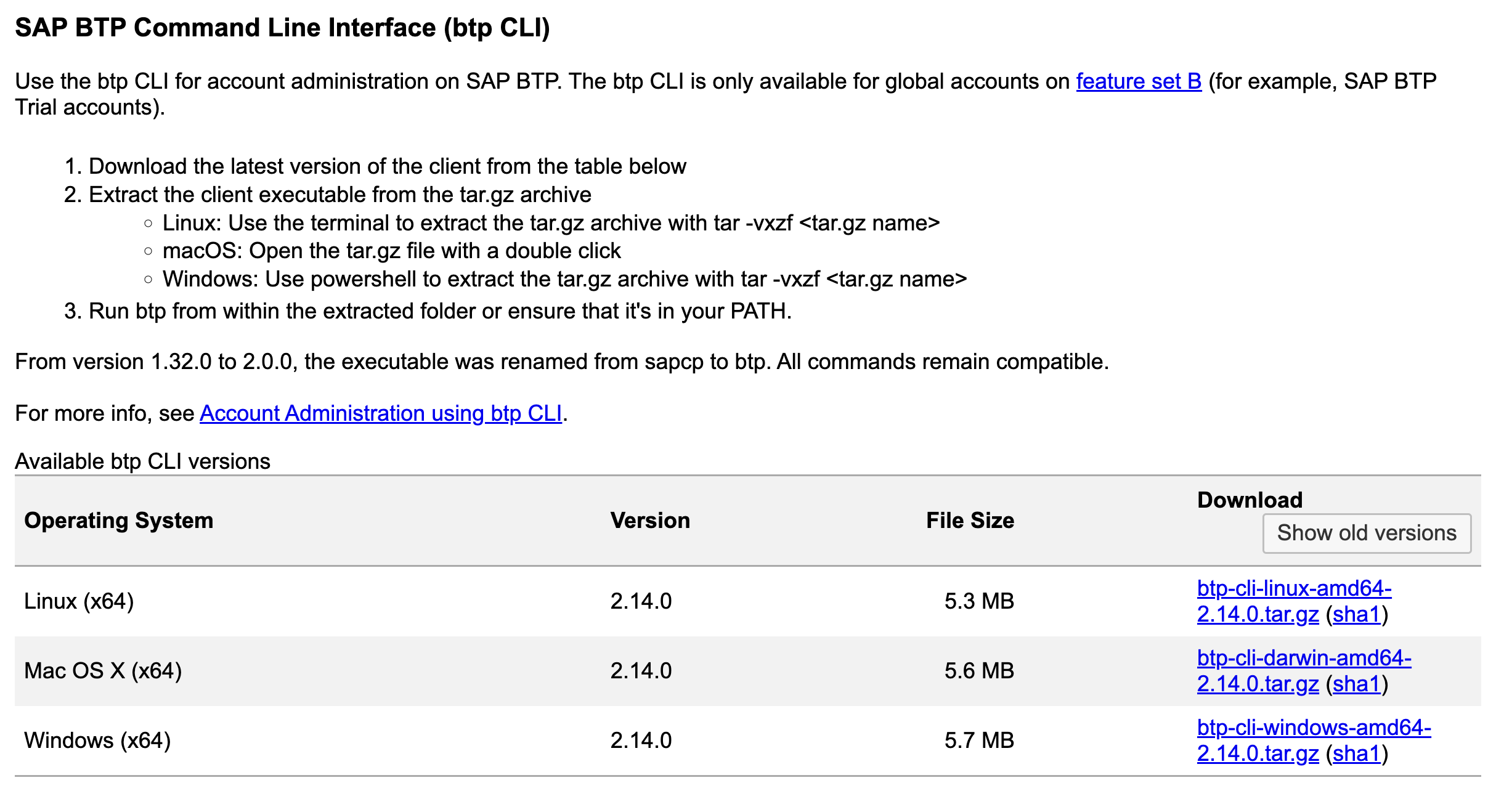Click the Available btp CLI versions caption
Screen dimensions: 1496x812
tap(142, 461)
